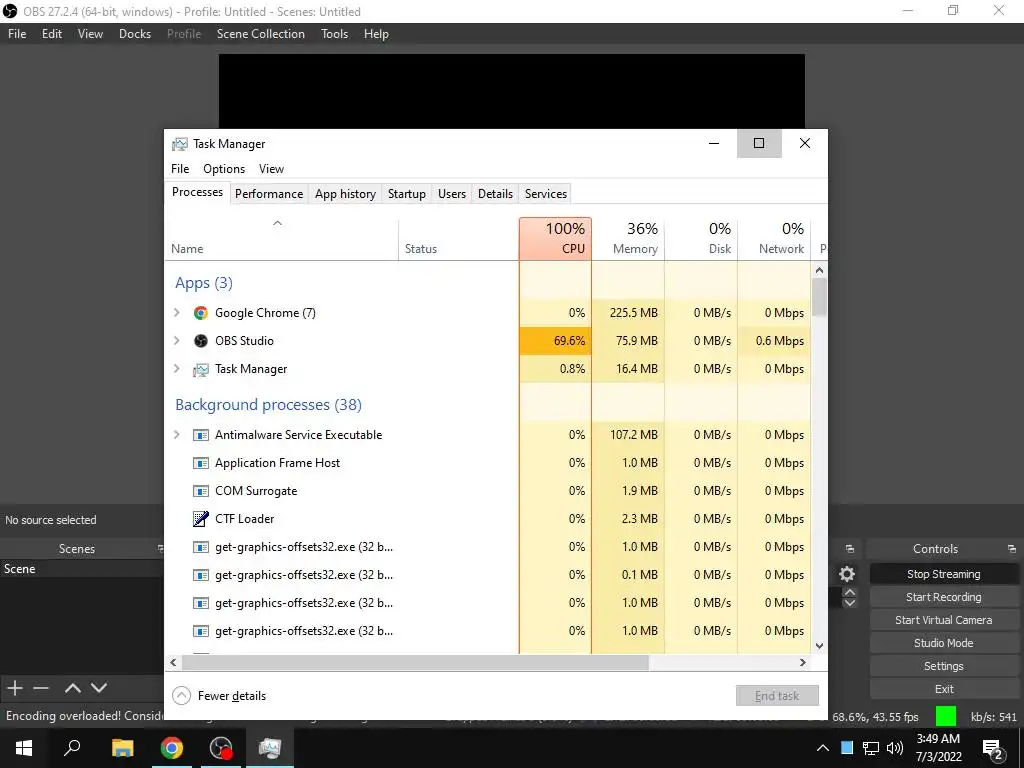
Task: Click the OBS Exit button
Action: click(944, 689)
